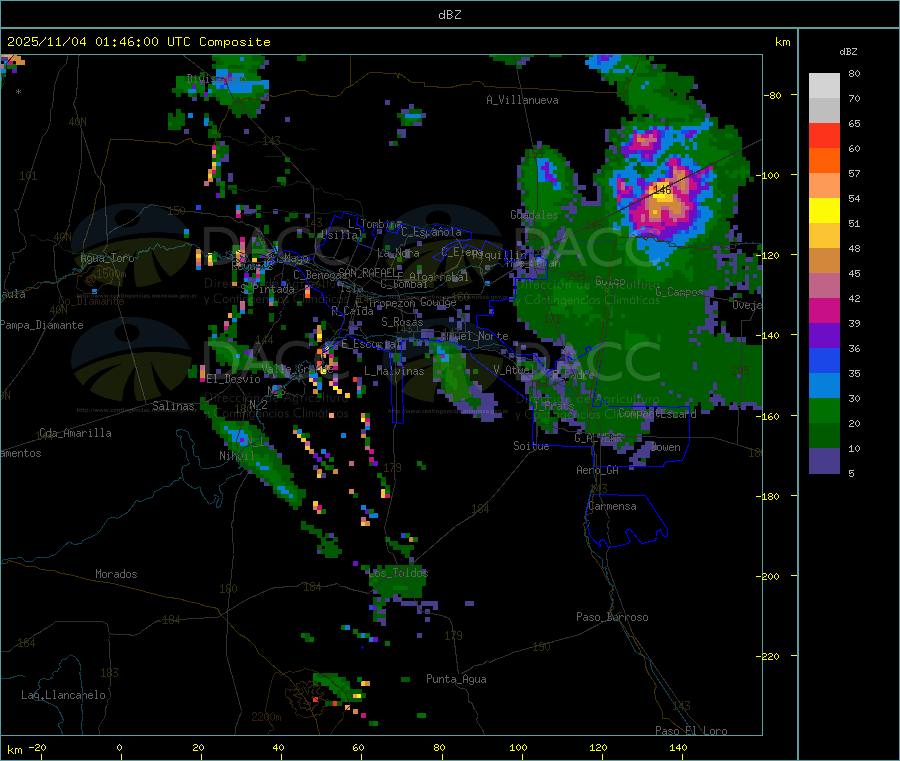Click the 'A_Villanueva' map label

pyautogui.click(x=522, y=100)
